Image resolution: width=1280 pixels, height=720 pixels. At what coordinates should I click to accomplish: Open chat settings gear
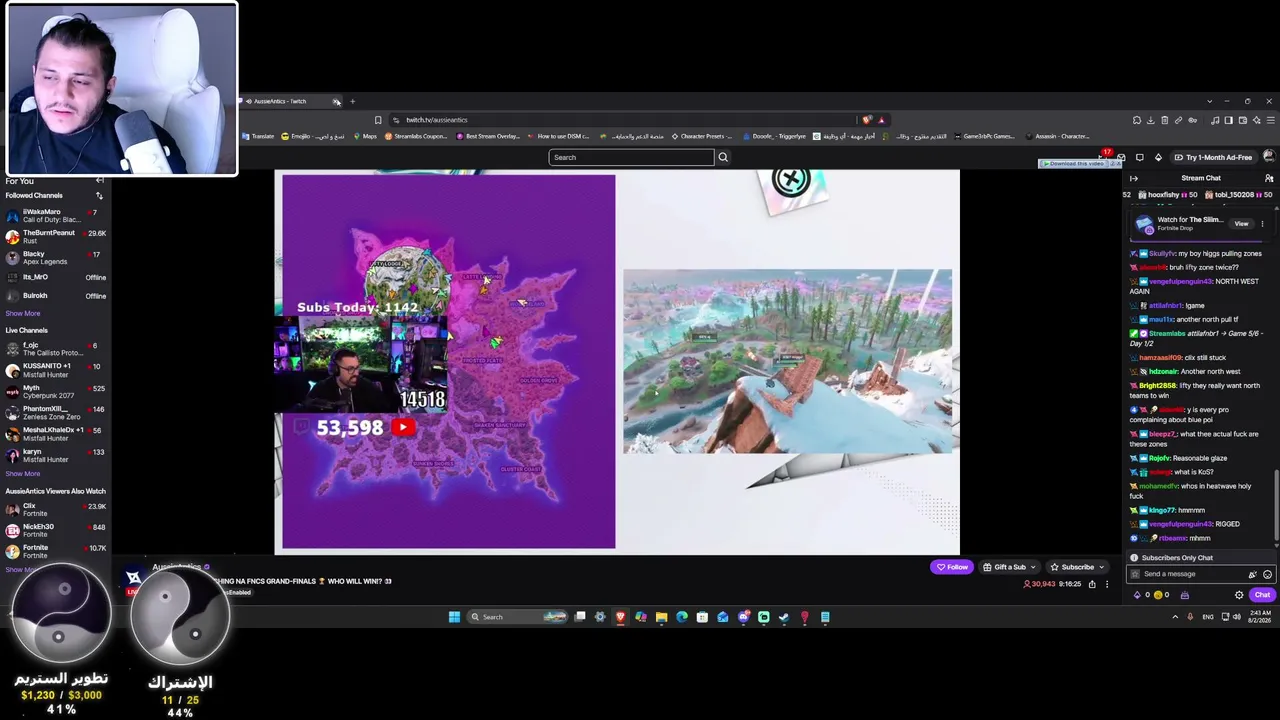pos(1239,595)
